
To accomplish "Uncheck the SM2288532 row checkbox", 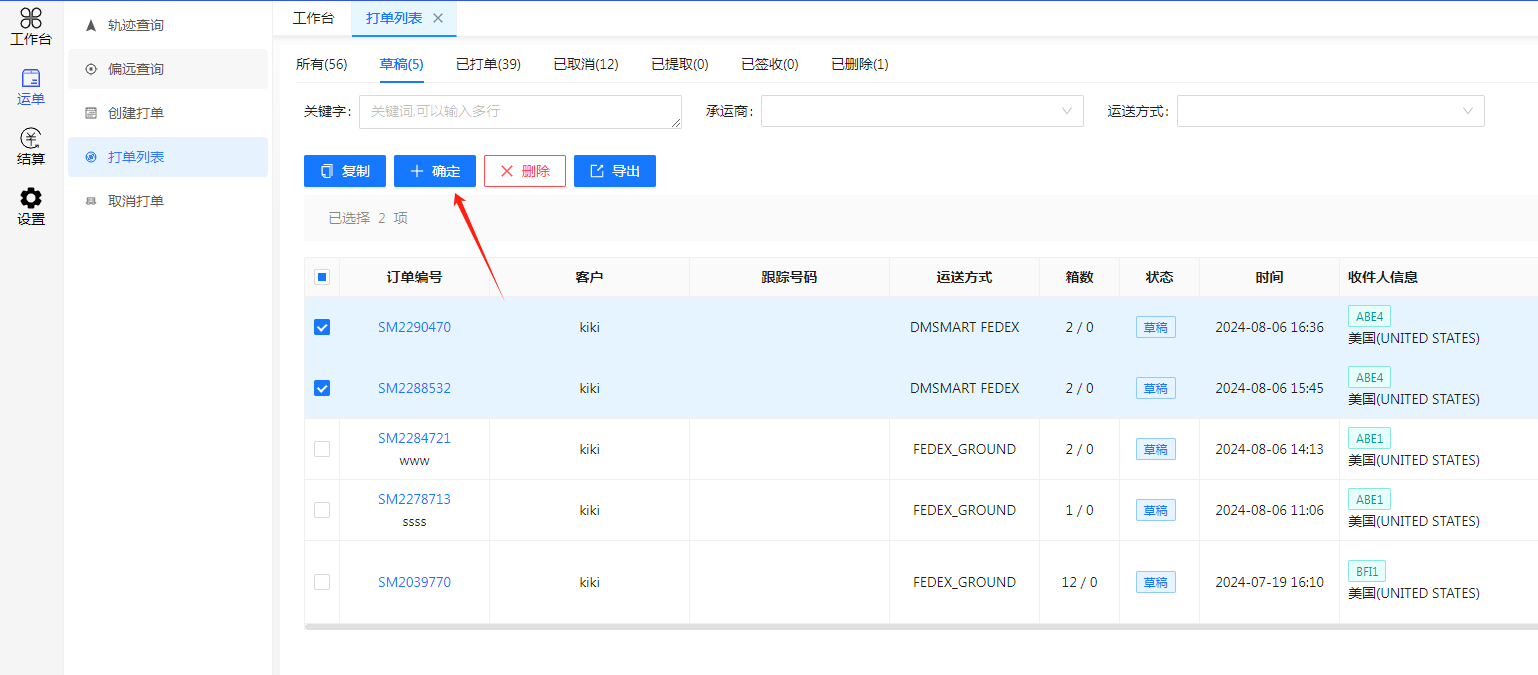I will pos(322,388).
